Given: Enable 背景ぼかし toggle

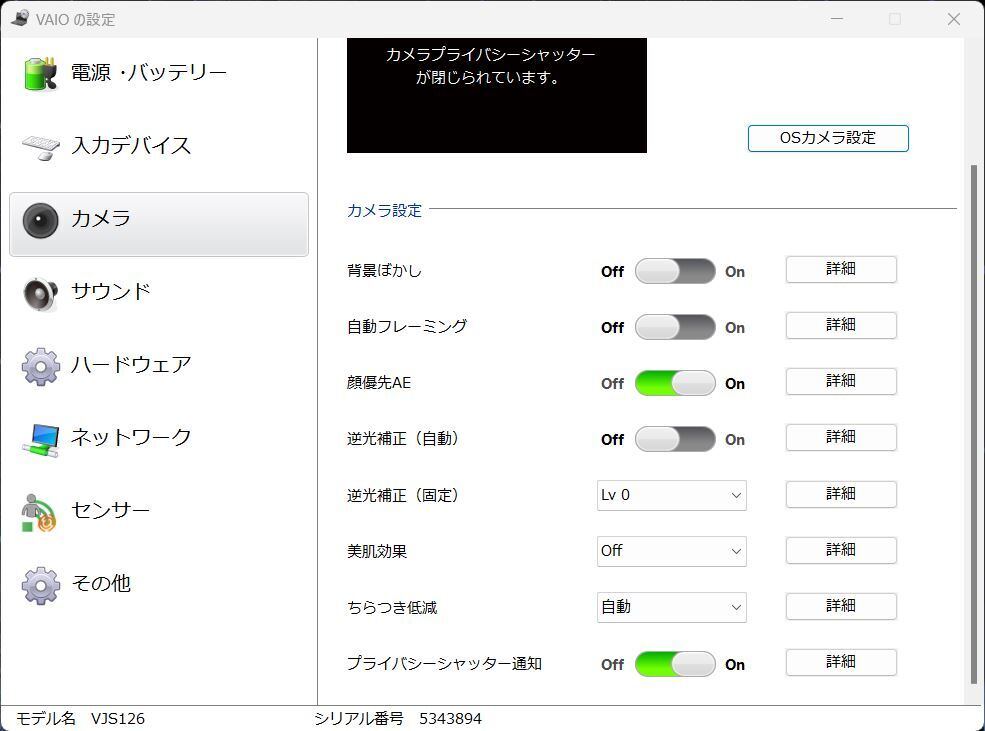Looking at the screenshot, I should [675, 271].
